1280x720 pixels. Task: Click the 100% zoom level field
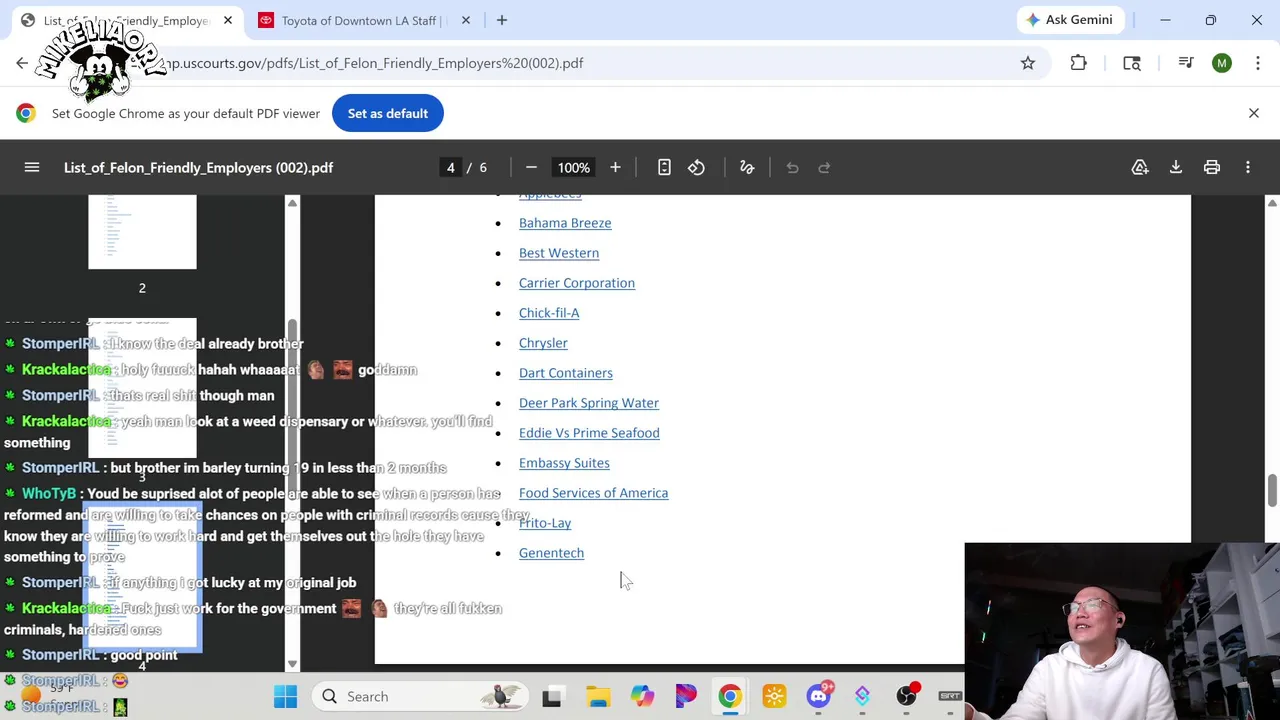point(573,168)
